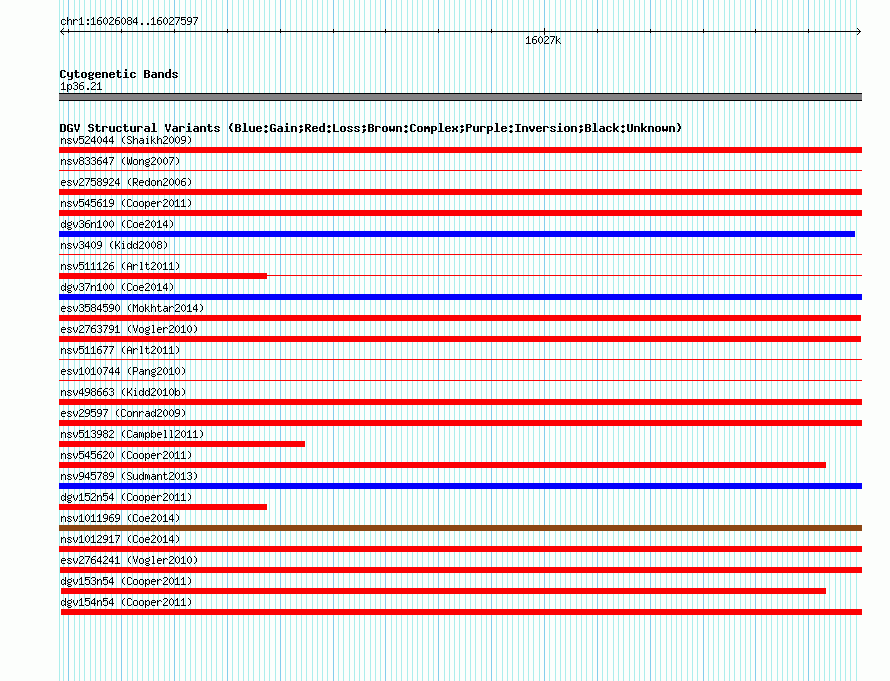
Task: Select the nsv1012917 (Coe2014) label
Action: pyautogui.click(x=120, y=539)
